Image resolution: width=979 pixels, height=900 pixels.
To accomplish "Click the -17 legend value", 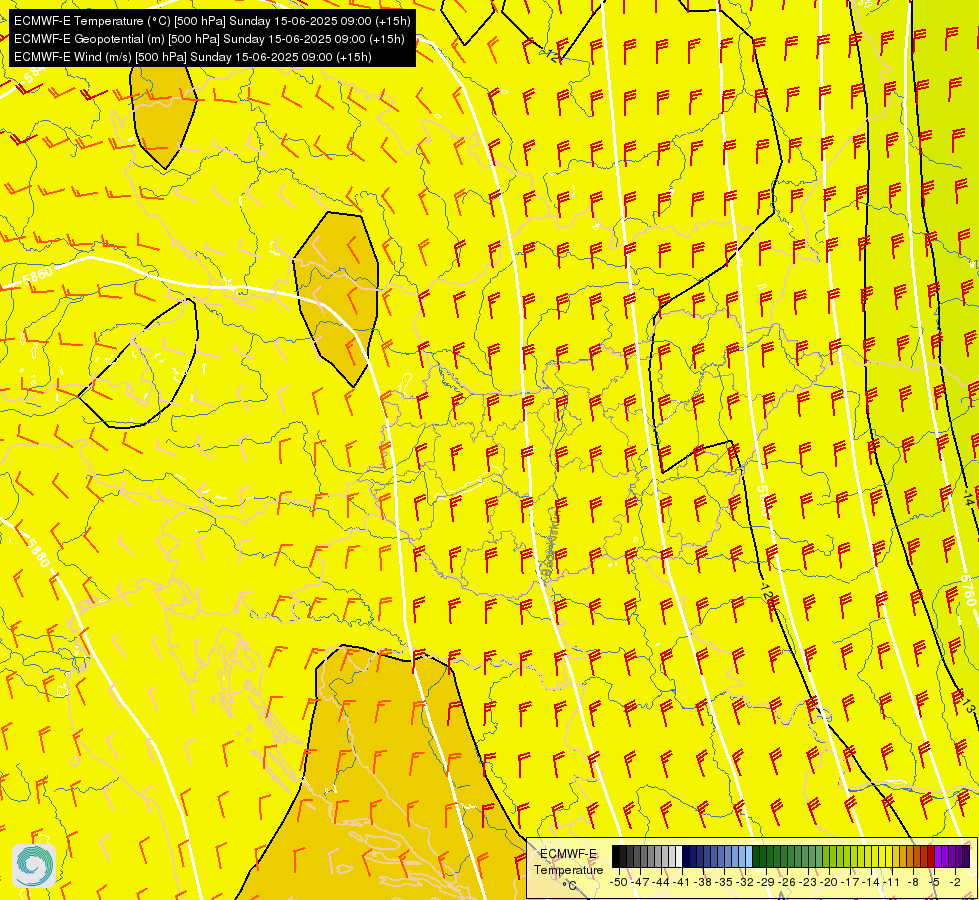I will [x=850, y=882].
